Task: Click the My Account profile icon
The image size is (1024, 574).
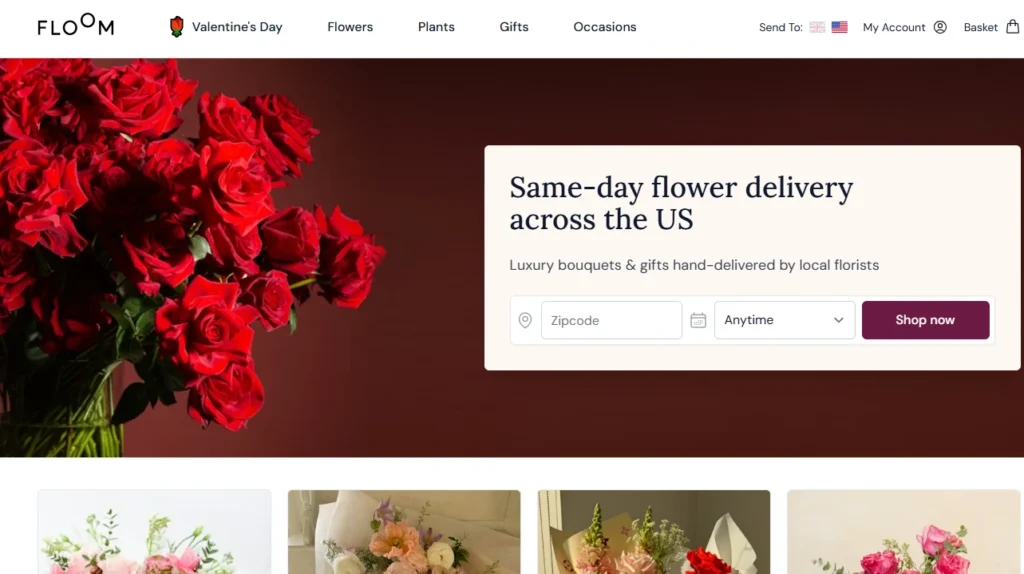Action: tap(940, 27)
